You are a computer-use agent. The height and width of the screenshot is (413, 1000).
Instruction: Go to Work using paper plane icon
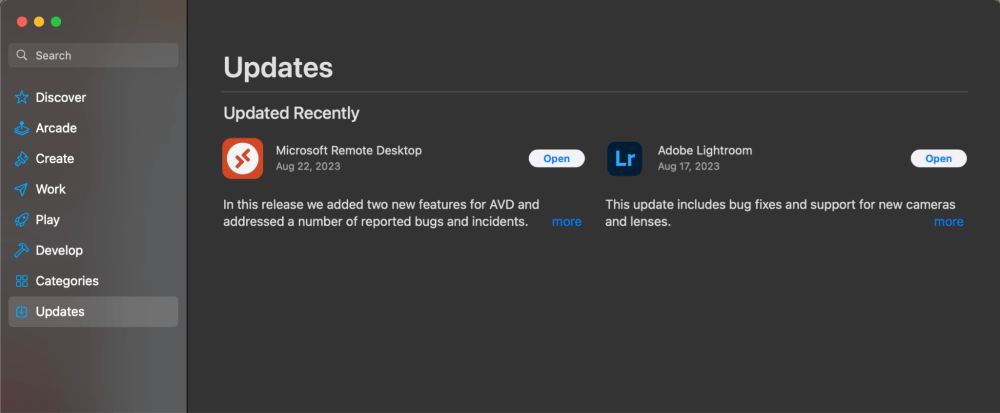[21, 189]
